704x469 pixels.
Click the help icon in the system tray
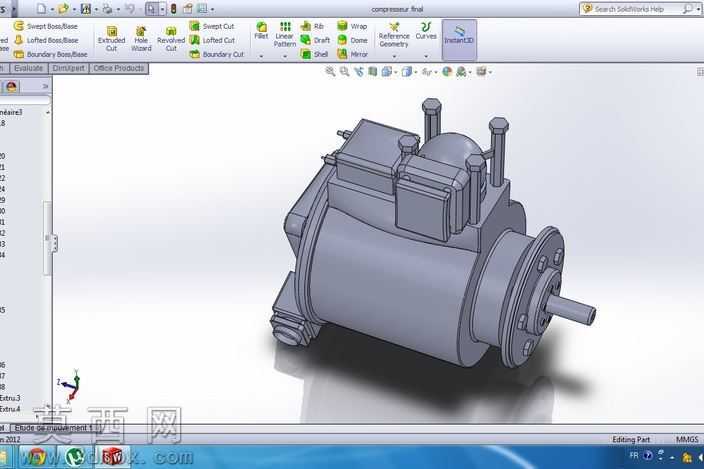[x=647, y=456]
